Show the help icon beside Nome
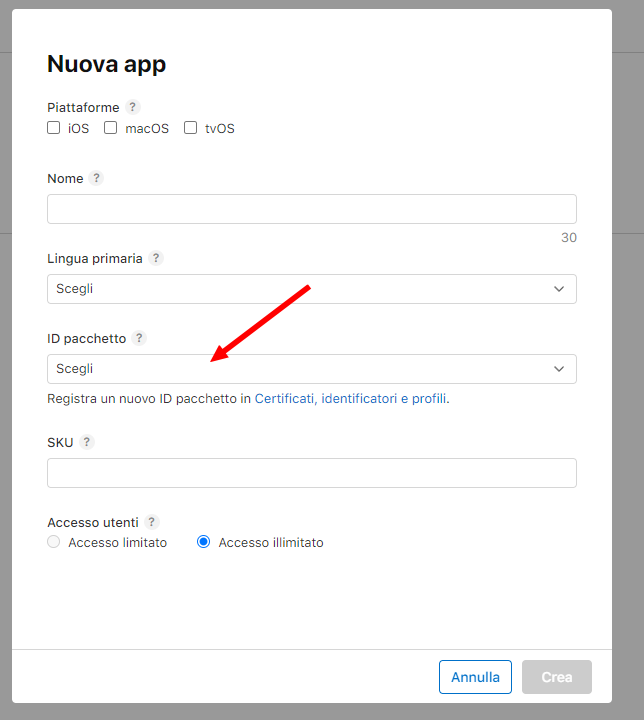 click(x=96, y=178)
